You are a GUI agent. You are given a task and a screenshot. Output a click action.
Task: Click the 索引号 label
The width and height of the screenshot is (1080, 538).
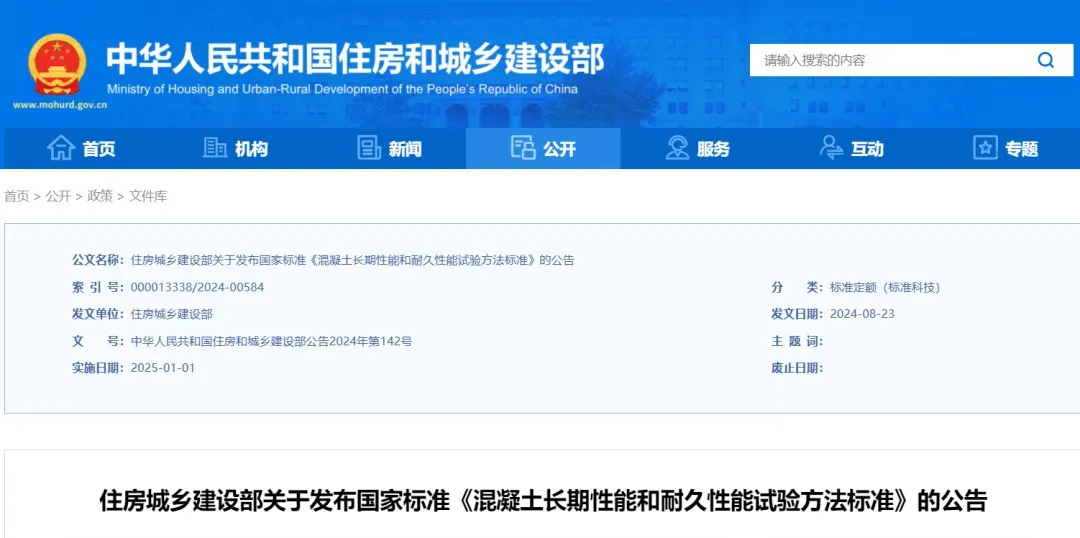tap(98, 287)
